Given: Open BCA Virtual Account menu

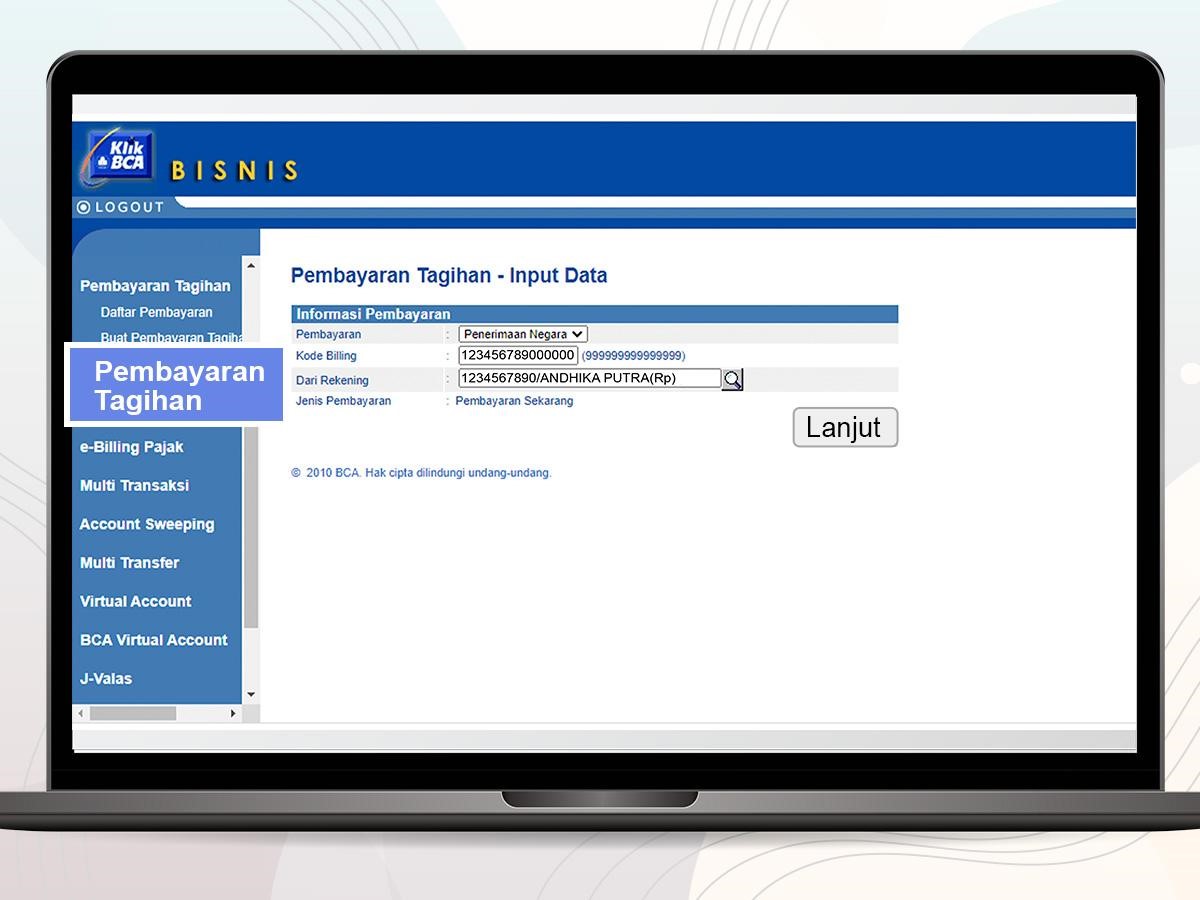Looking at the screenshot, I should [153, 640].
